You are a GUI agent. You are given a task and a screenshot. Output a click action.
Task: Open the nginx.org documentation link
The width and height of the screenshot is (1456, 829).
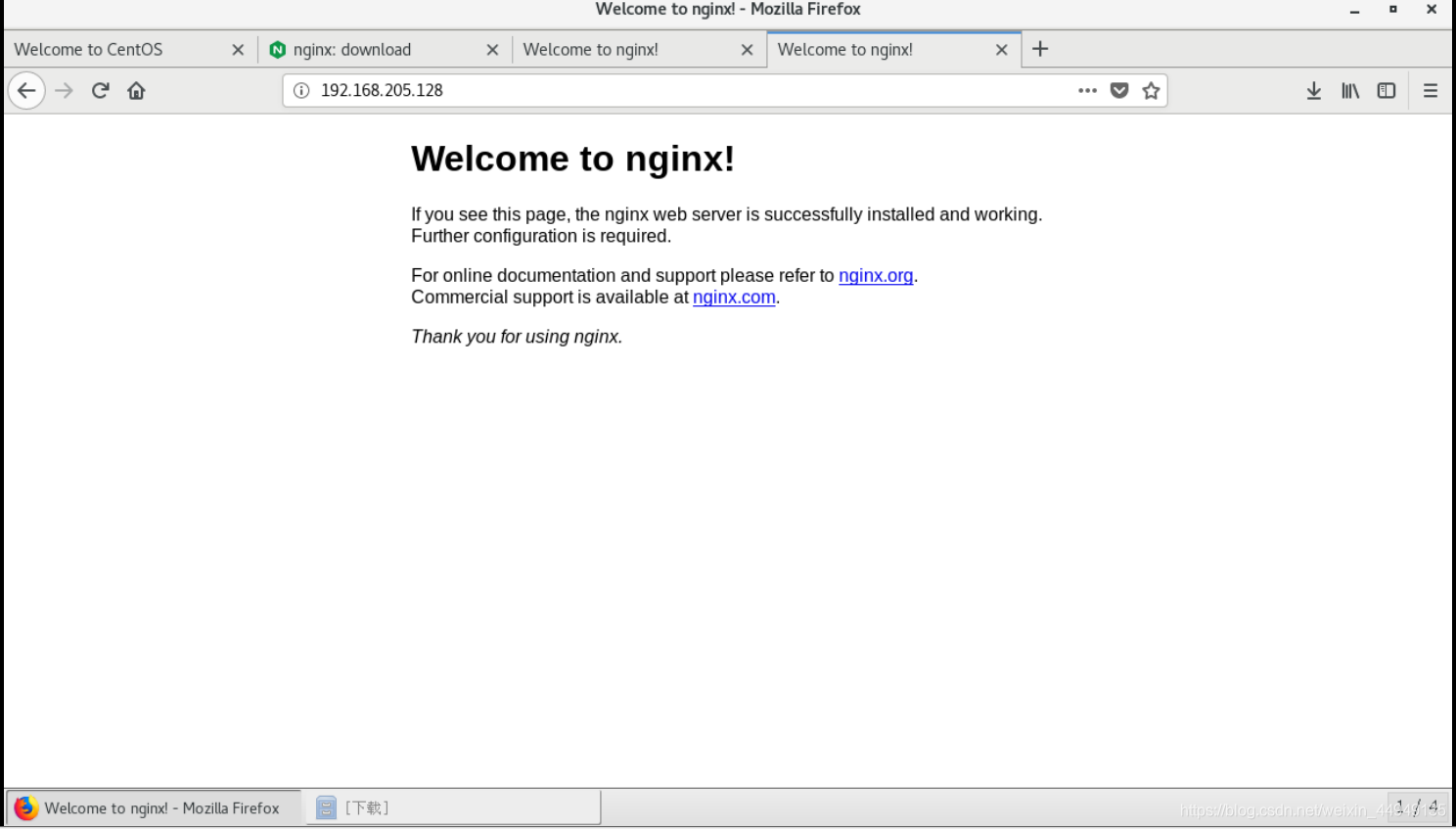pos(876,276)
